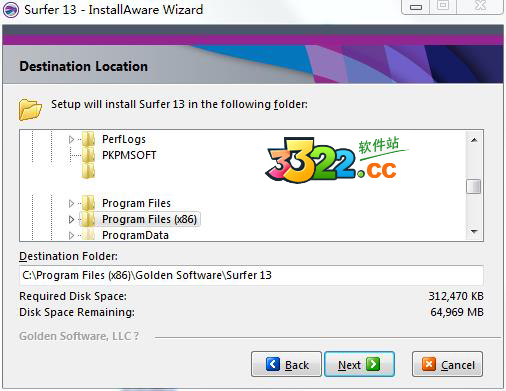Click the folder tree scroll up arrow
Viewport: 506px width, 391px height.
[x=474, y=140]
